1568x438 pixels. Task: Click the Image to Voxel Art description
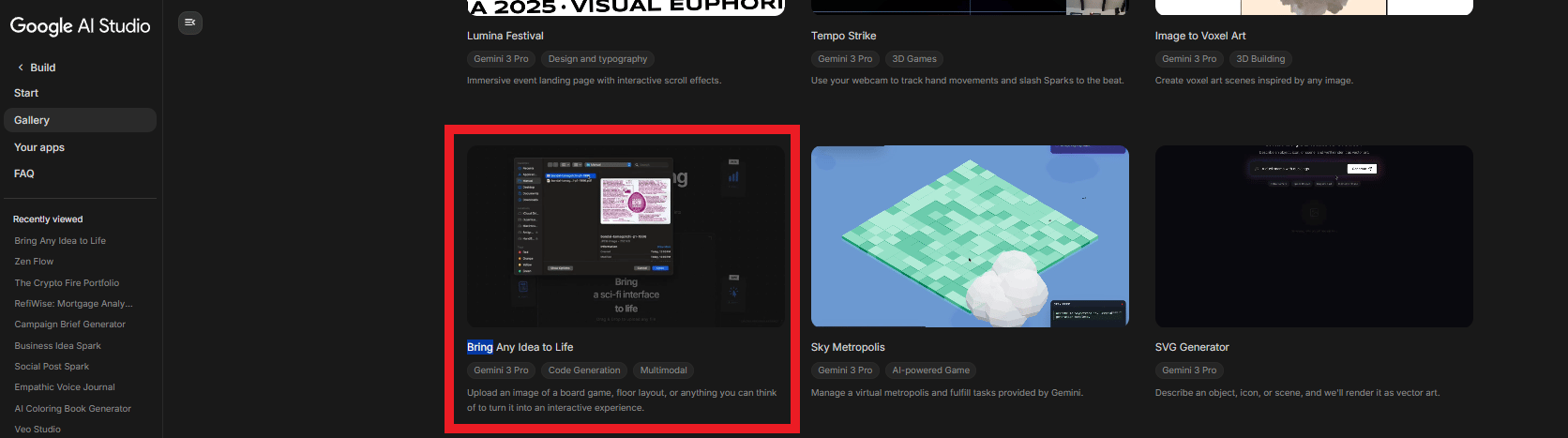tap(1254, 81)
